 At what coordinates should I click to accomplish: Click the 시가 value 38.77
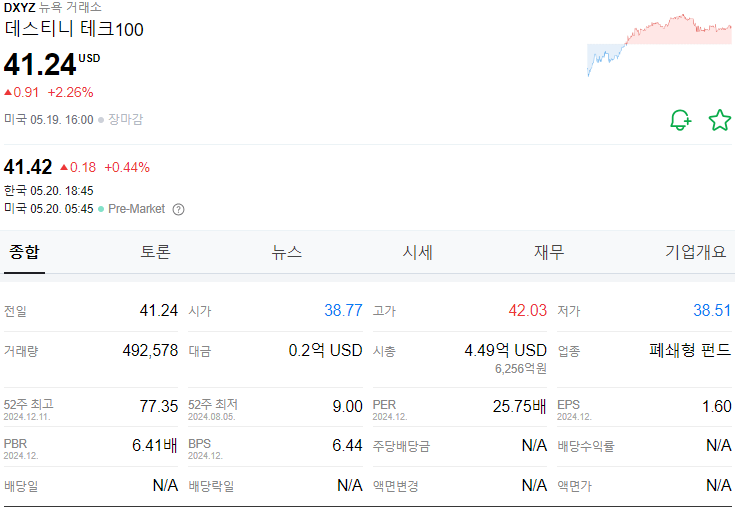coord(343,310)
